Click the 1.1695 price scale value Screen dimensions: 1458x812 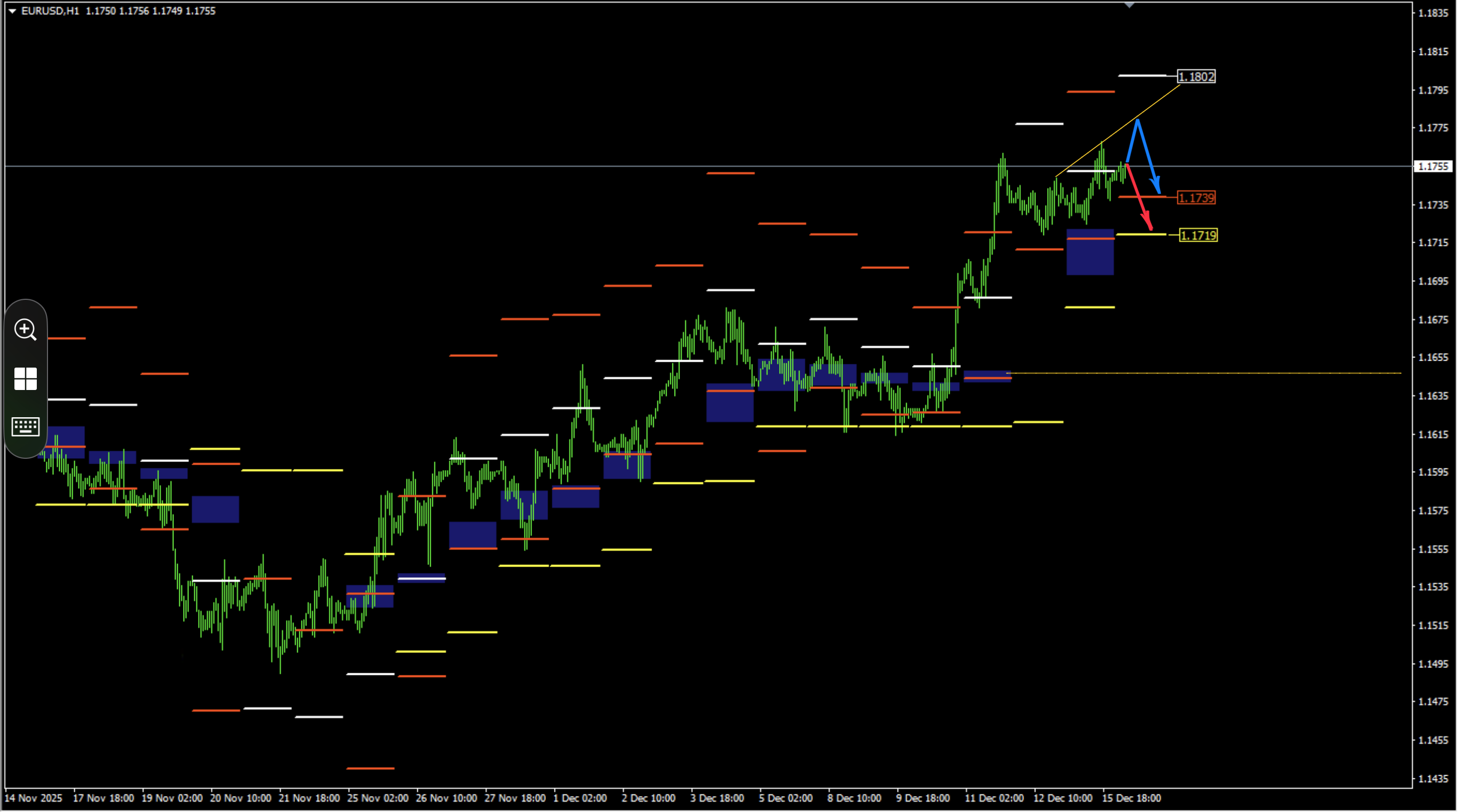click(1433, 281)
